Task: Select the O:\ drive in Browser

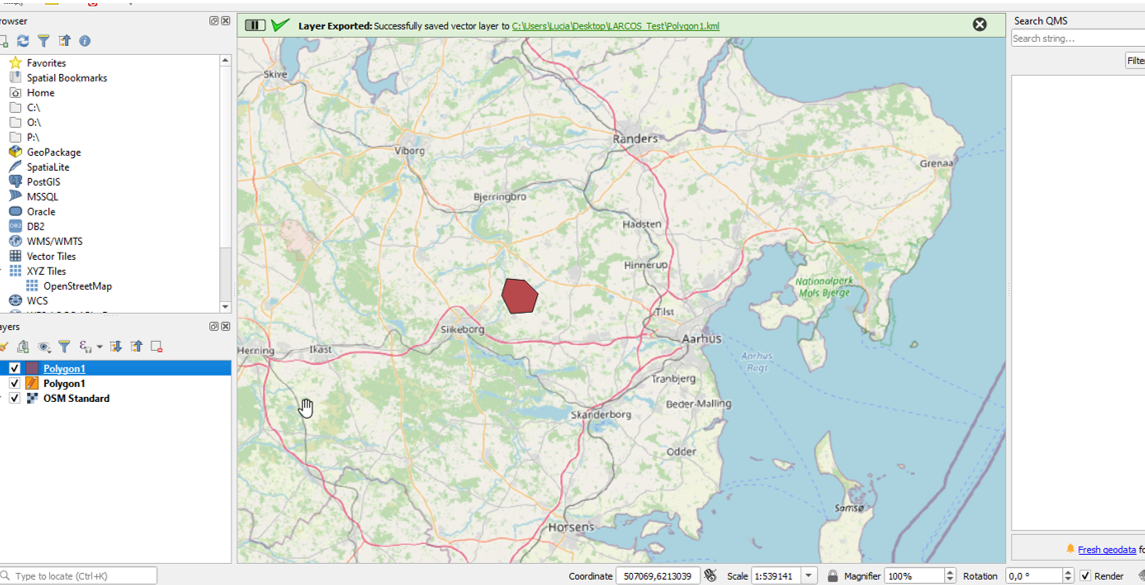Action: click(x=34, y=123)
